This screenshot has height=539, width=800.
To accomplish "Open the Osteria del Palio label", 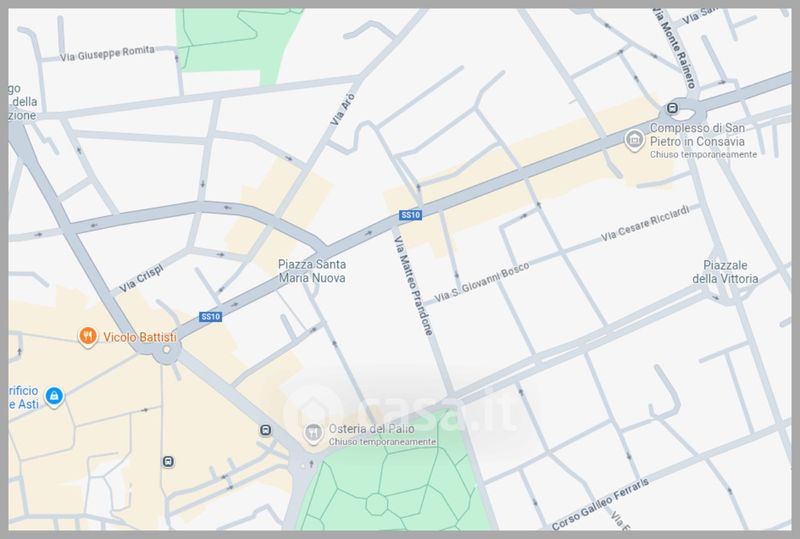I will [x=372, y=430].
